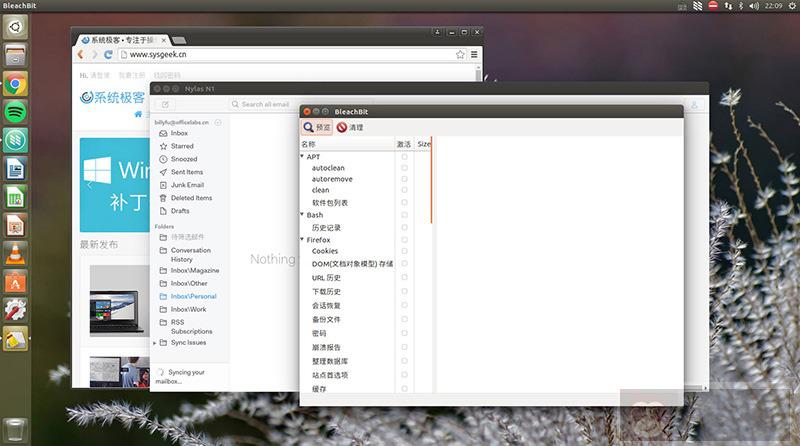Open Chrome hamburger menu icon
This screenshot has height=446, width=800.
474,55
